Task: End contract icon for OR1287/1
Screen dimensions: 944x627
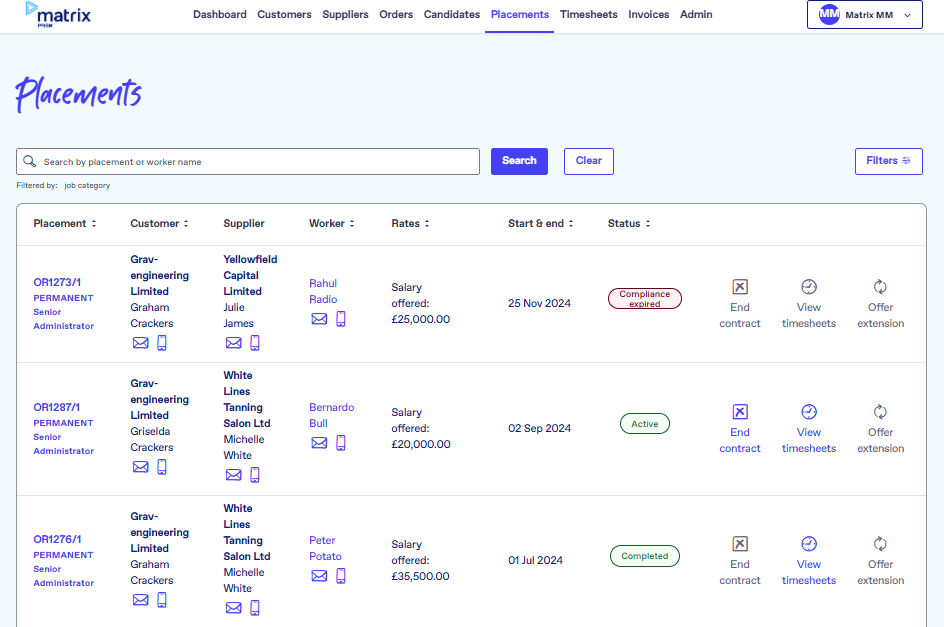Action: pyautogui.click(x=740, y=412)
